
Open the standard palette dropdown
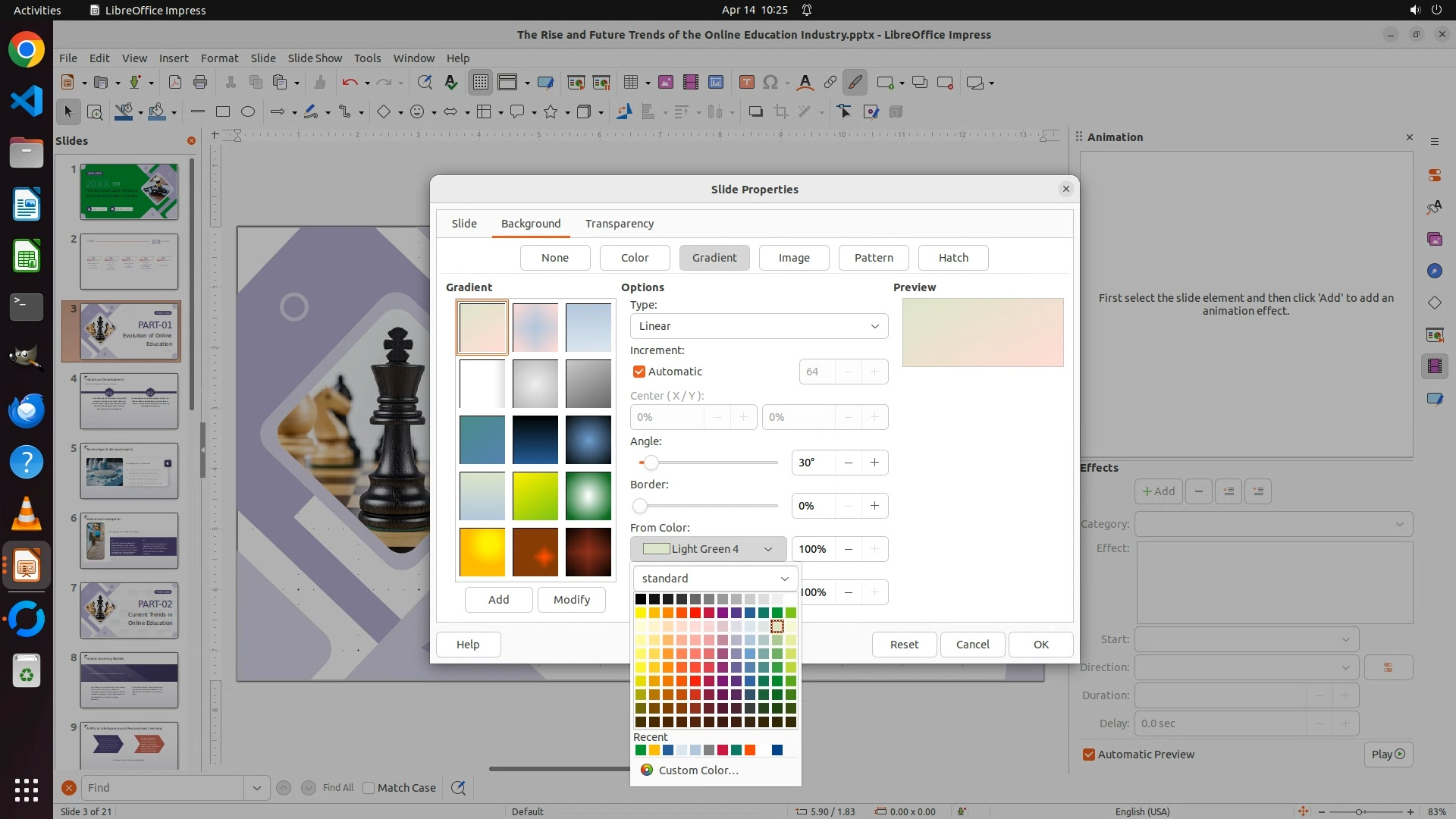[715, 579]
